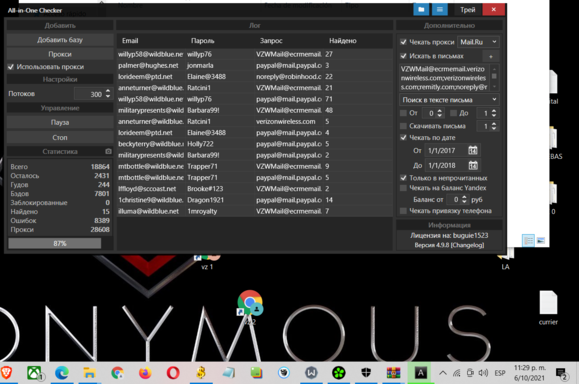579x384 pixels.
Task: Open File Explorer from the taskbar
Action: click(x=89, y=373)
